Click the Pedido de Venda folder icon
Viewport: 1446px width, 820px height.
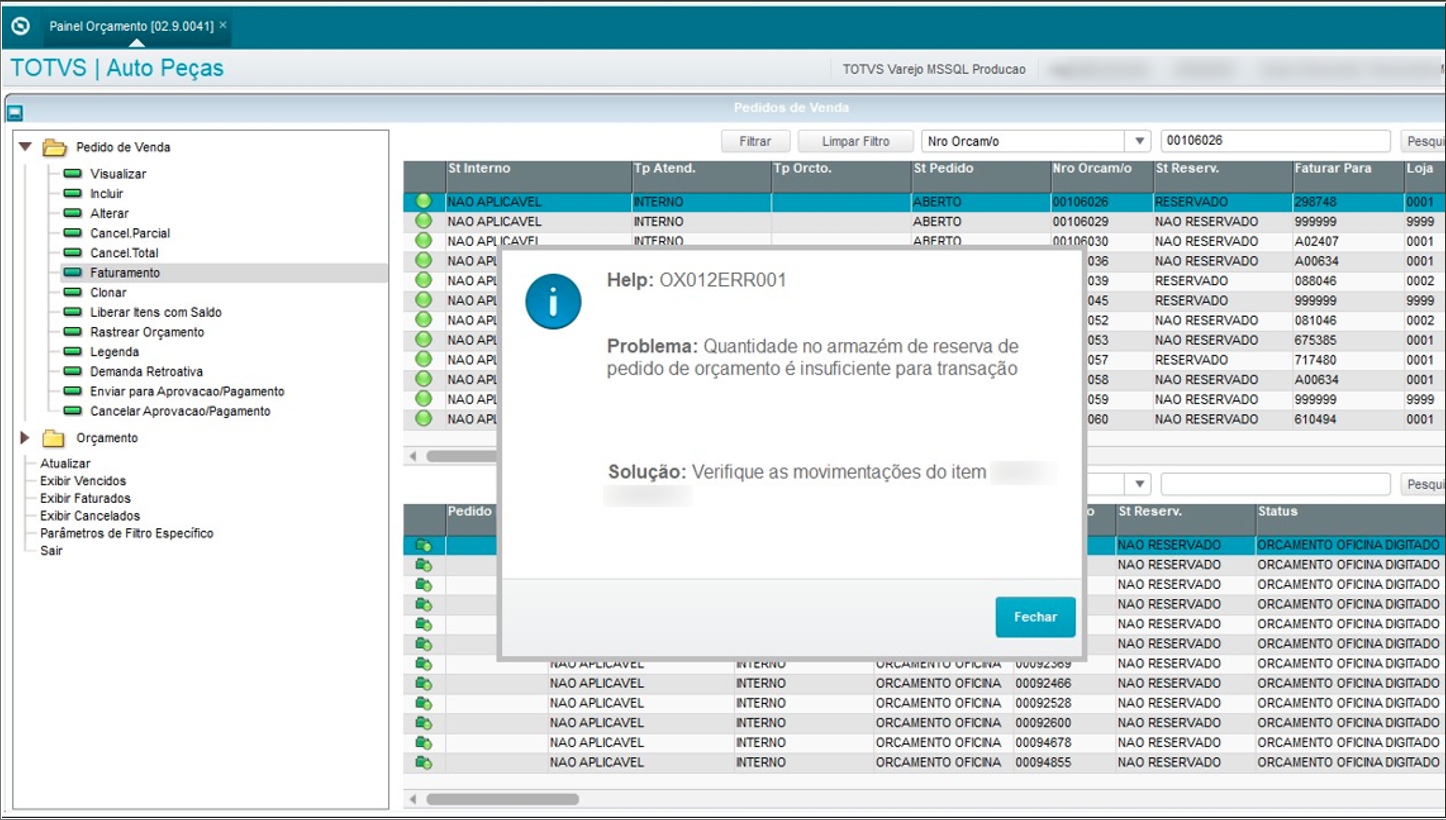(x=55, y=148)
